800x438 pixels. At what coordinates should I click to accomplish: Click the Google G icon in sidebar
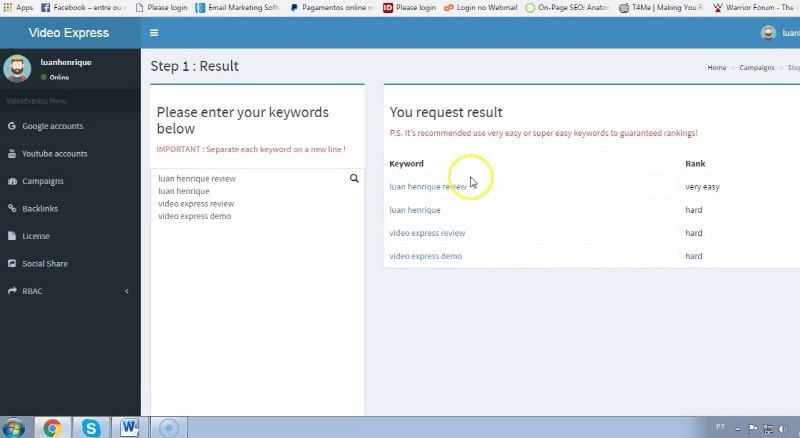click(12, 126)
